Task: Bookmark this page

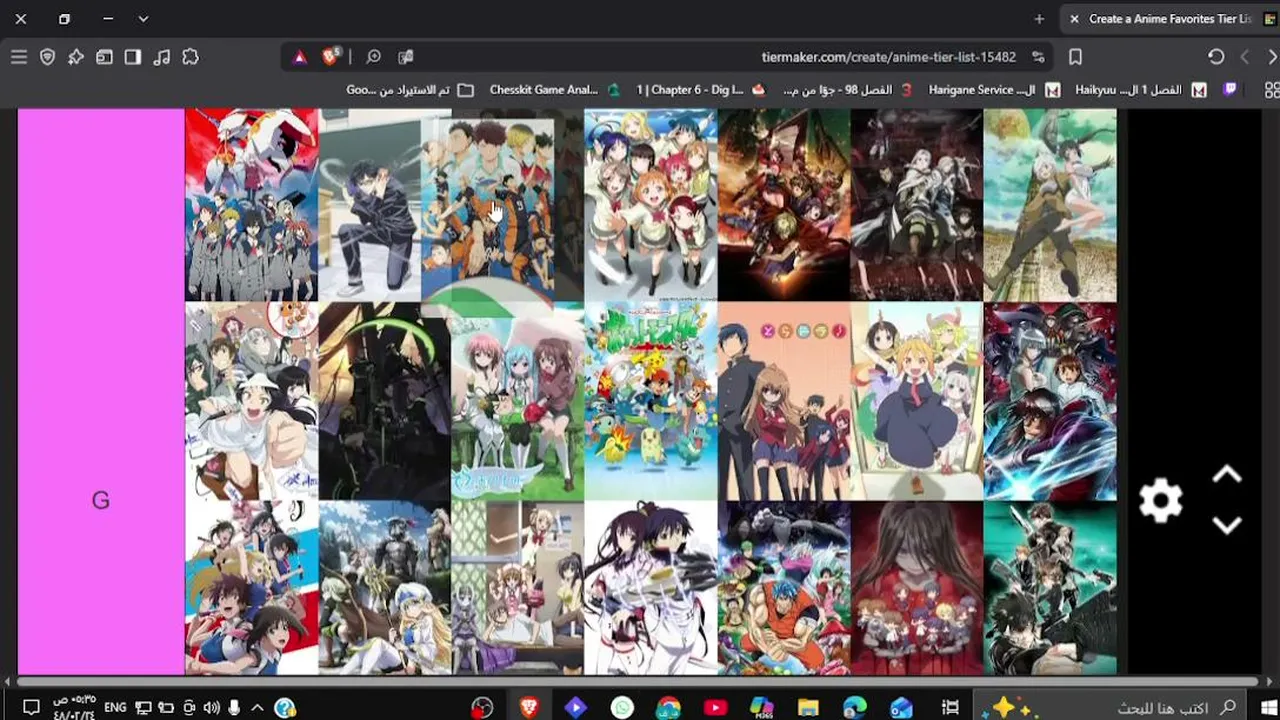Action: click(x=1075, y=57)
